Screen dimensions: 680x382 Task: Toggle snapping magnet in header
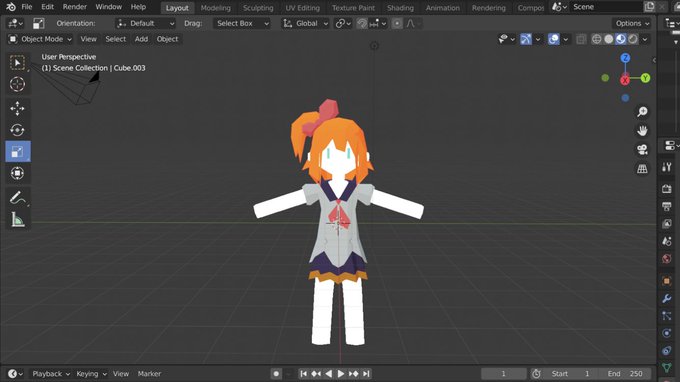(362, 23)
